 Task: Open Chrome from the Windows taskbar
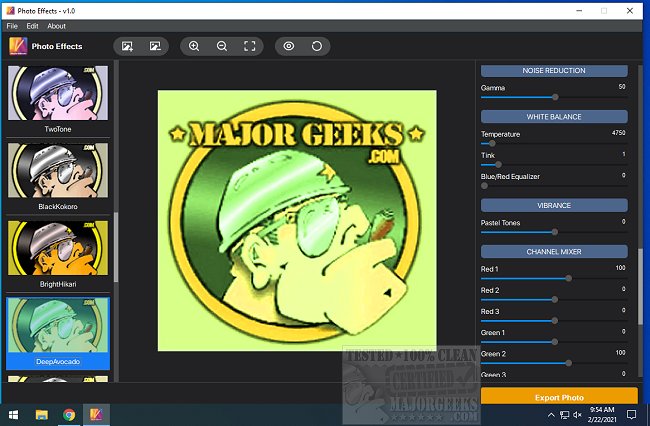click(69, 414)
